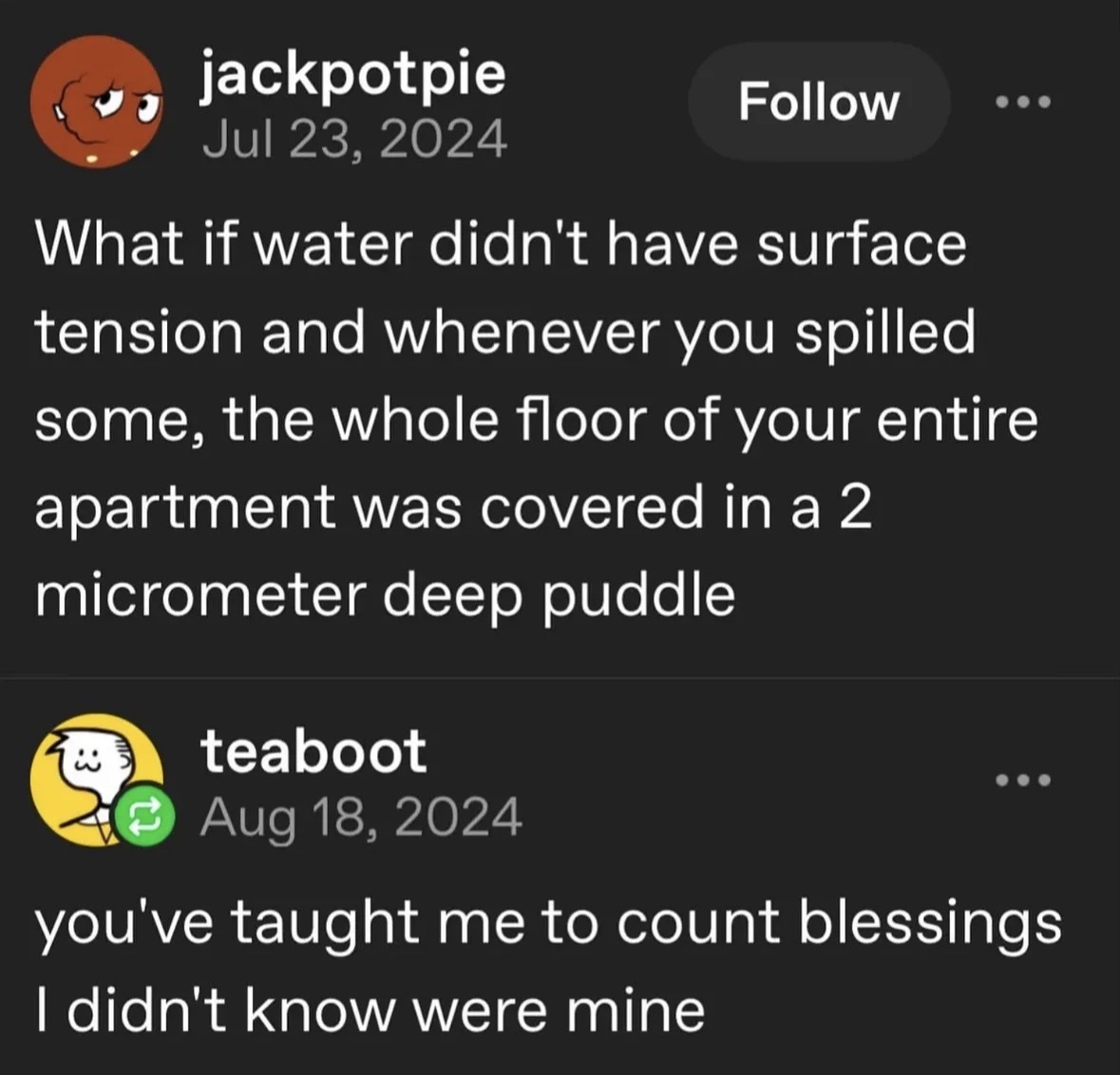The height and width of the screenshot is (1075, 1120).
Task: Open the Jul 23, 2024 timestamp
Action: pyautogui.click(x=355, y=141)
